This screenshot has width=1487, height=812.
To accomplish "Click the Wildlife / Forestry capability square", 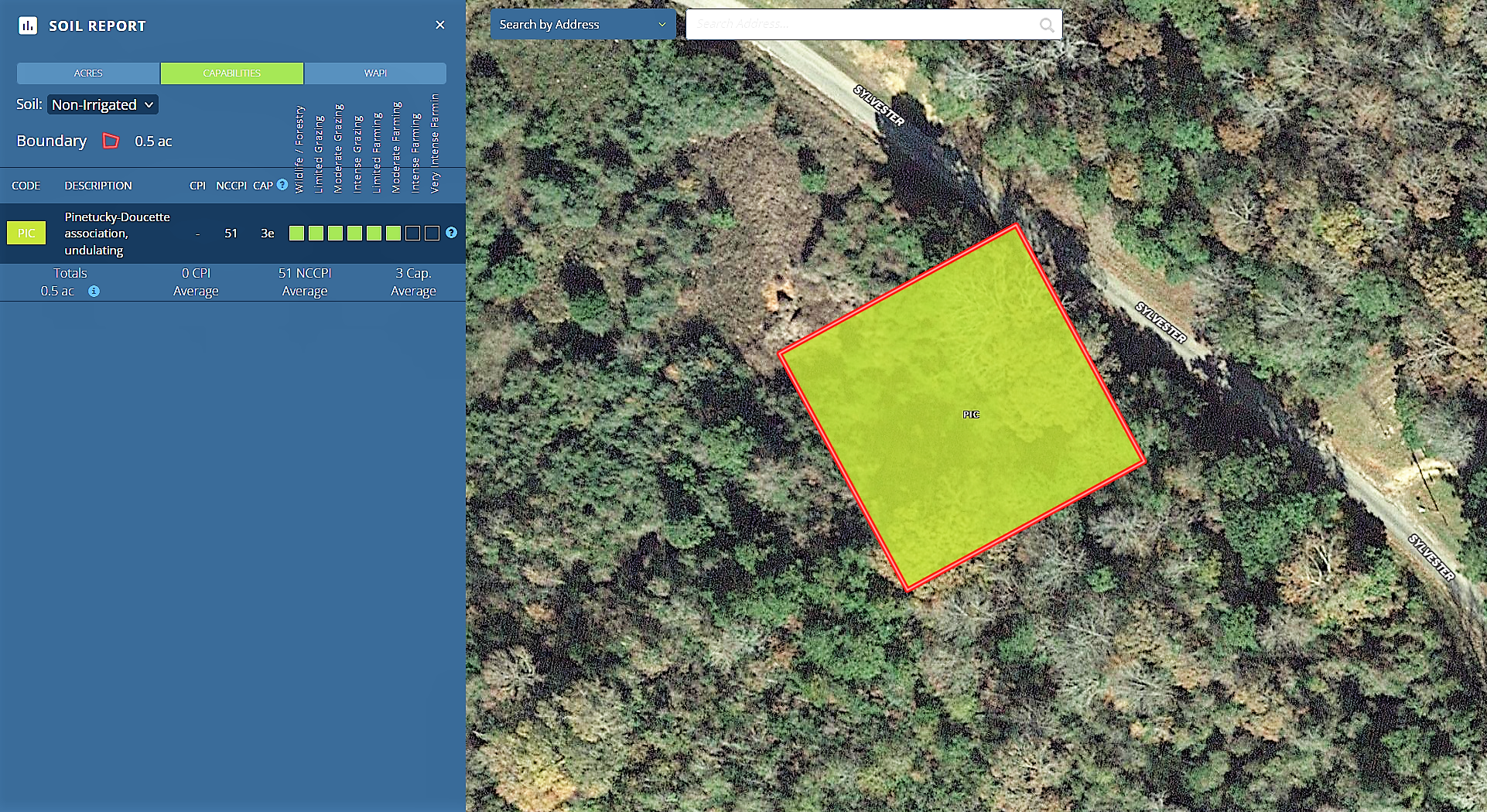I will tap(296, 233).
